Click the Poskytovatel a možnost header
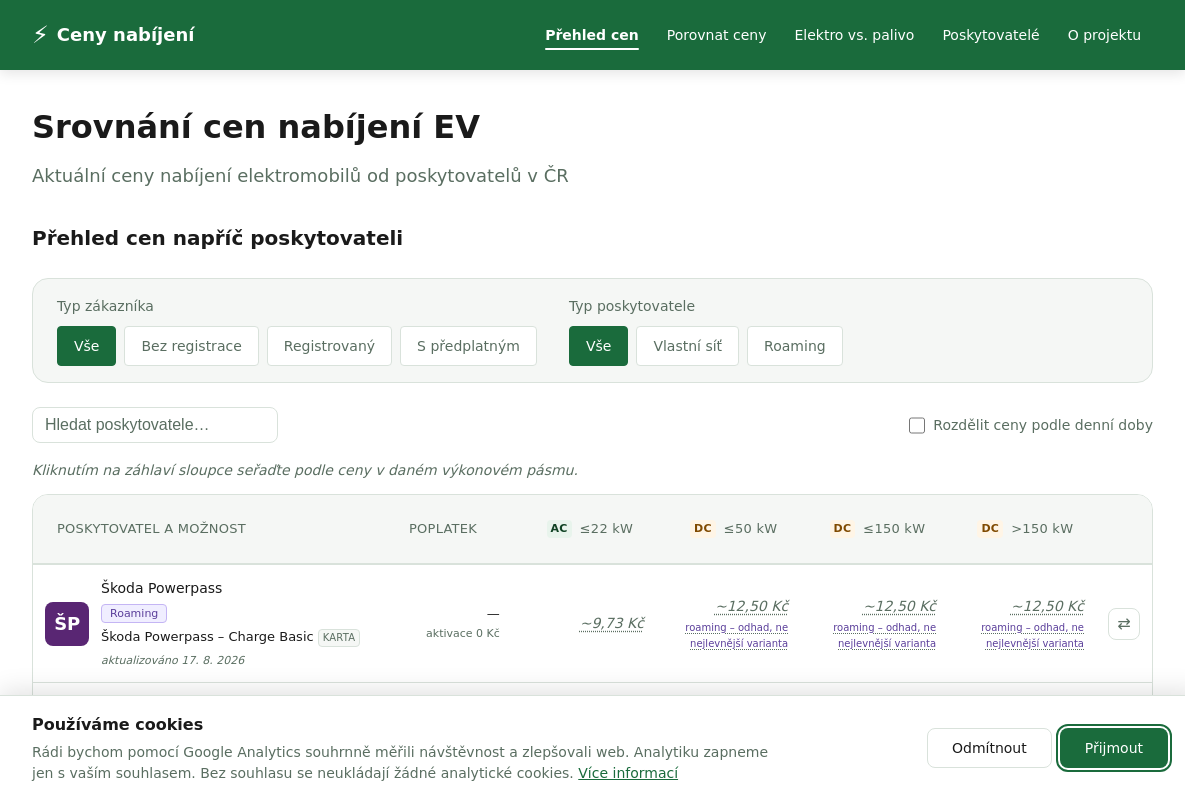The image size is (1200, 800). pyautogui.click(x=151, y=529)
